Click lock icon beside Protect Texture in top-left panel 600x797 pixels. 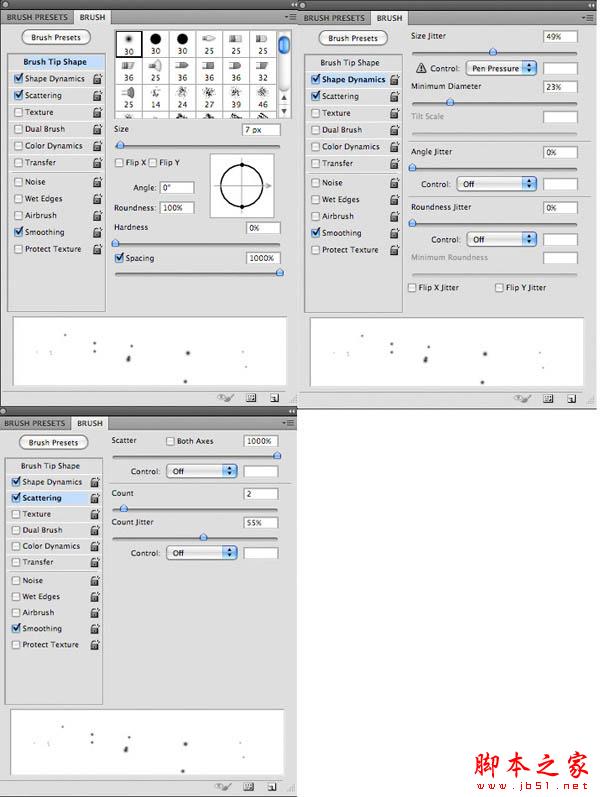click(x=98, y=249)
